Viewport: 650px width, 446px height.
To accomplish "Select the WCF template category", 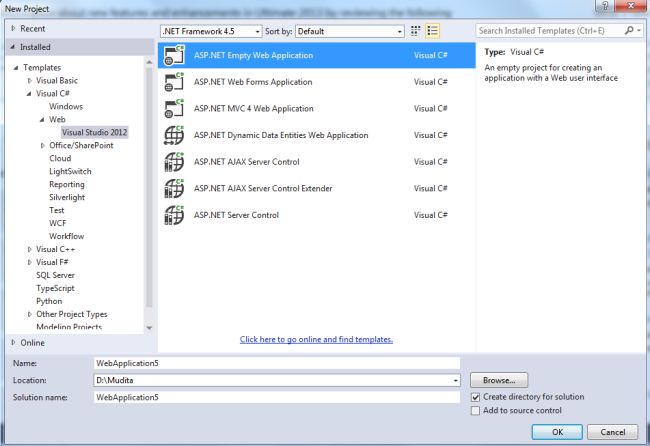I will tap(58, 223).
